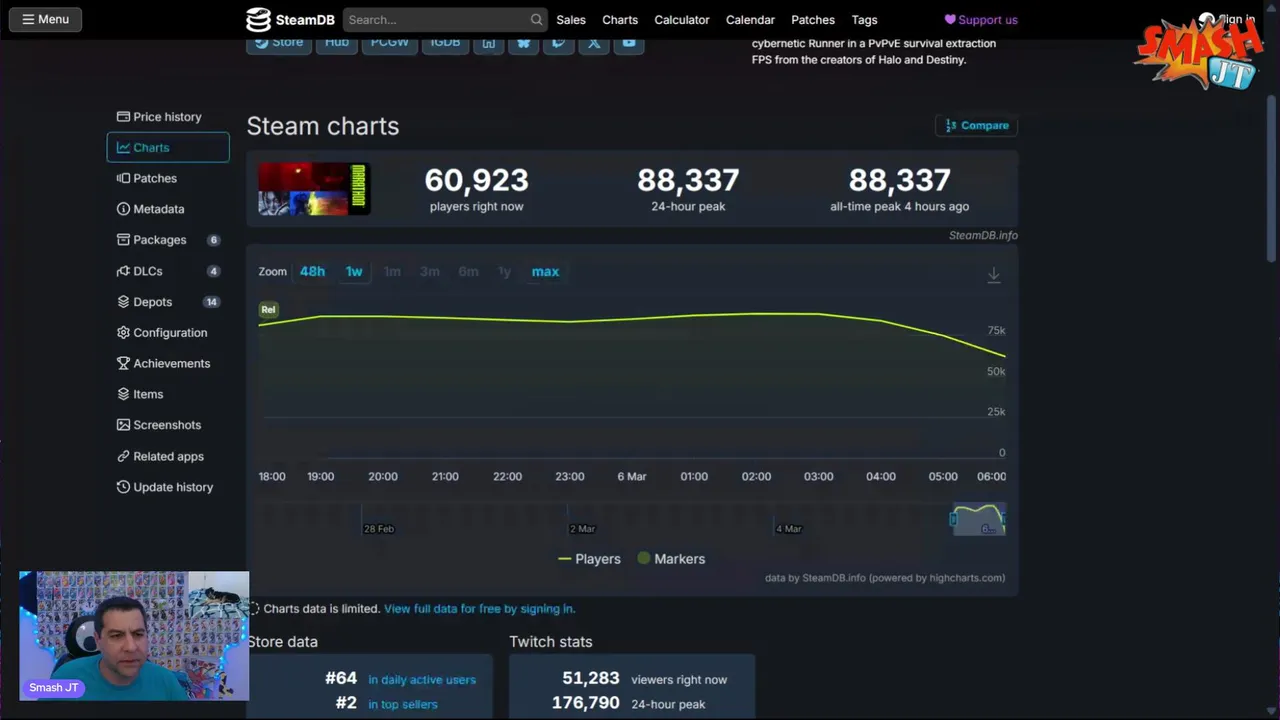1280x720 pixels.
Task: Select Packages in the sidebar
Action: click(x=168, y=240)
